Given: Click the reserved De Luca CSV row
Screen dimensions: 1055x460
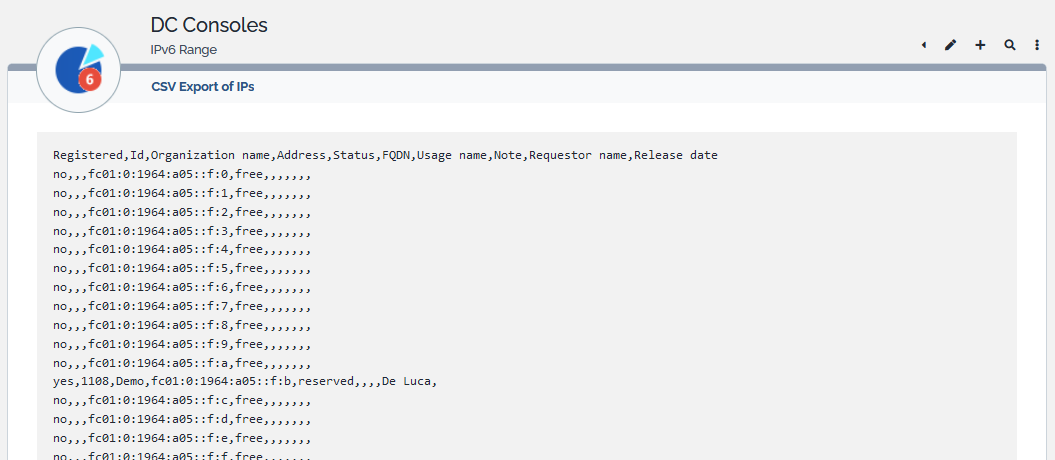Looking at the screenshot, I should click(245, 381).
